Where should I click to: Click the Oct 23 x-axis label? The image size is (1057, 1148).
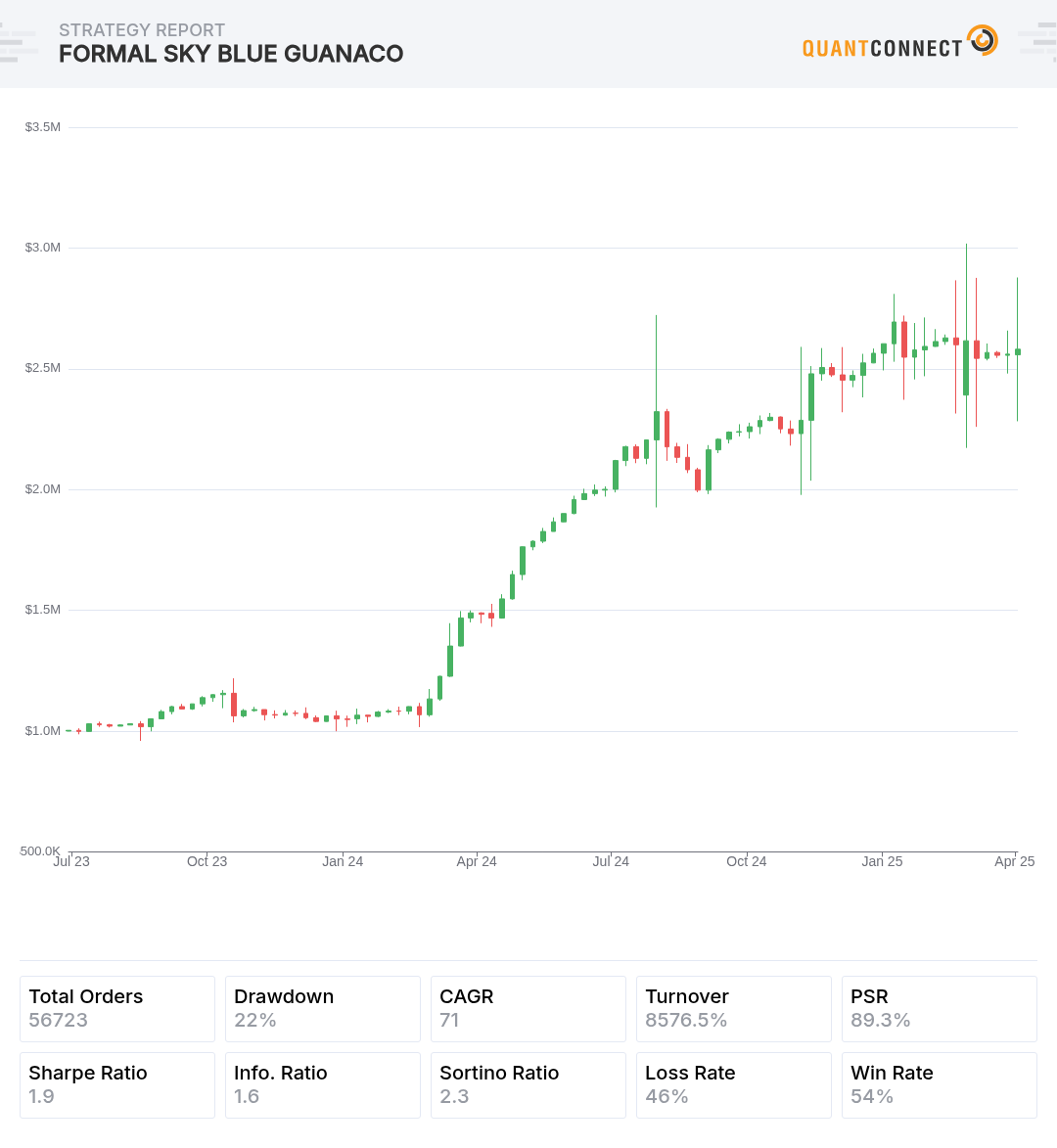pos(207,861)
